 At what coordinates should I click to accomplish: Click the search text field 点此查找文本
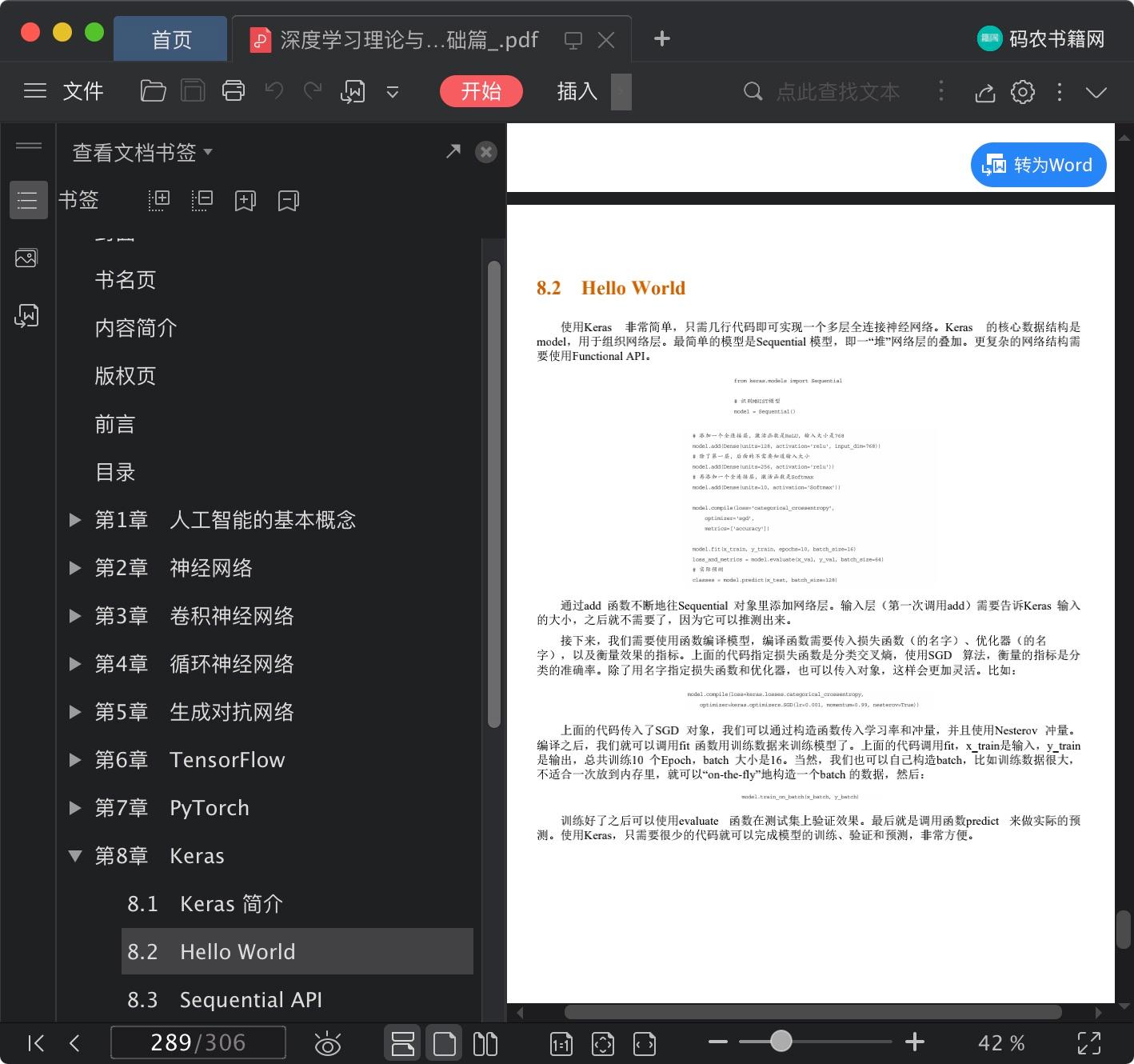tap(837, 92)
